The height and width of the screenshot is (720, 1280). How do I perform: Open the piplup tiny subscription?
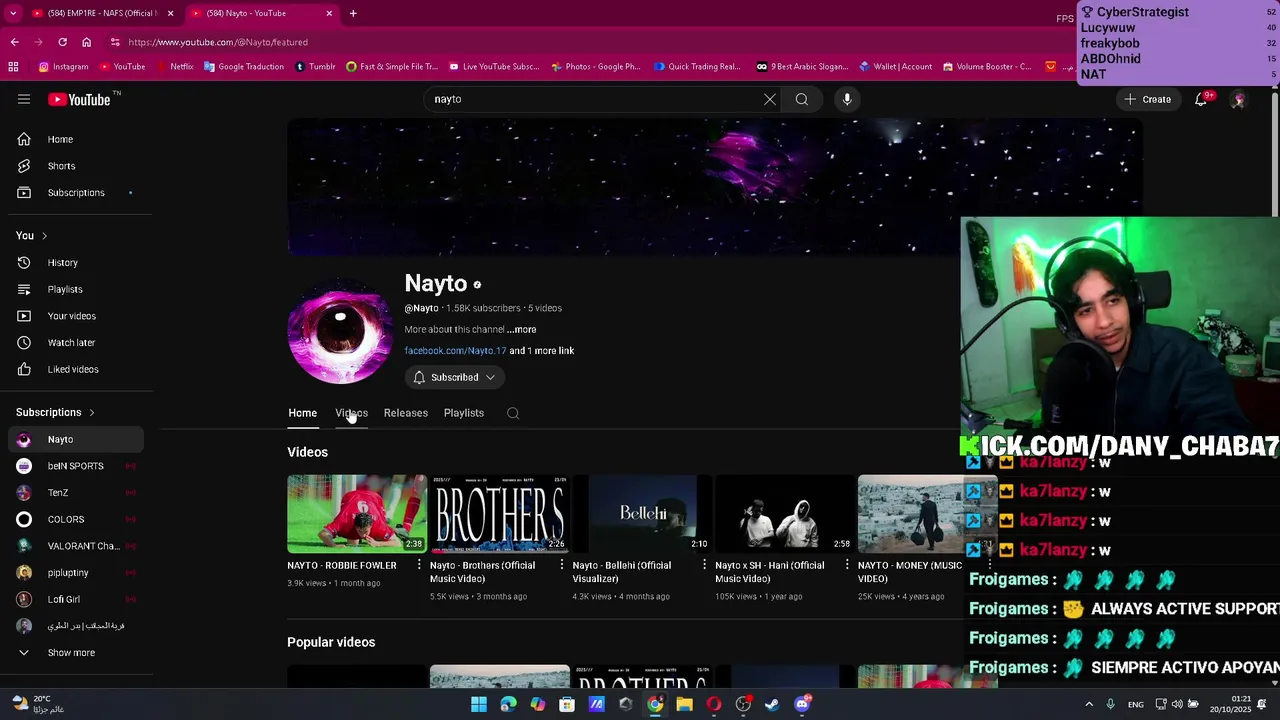coord(76,573)
